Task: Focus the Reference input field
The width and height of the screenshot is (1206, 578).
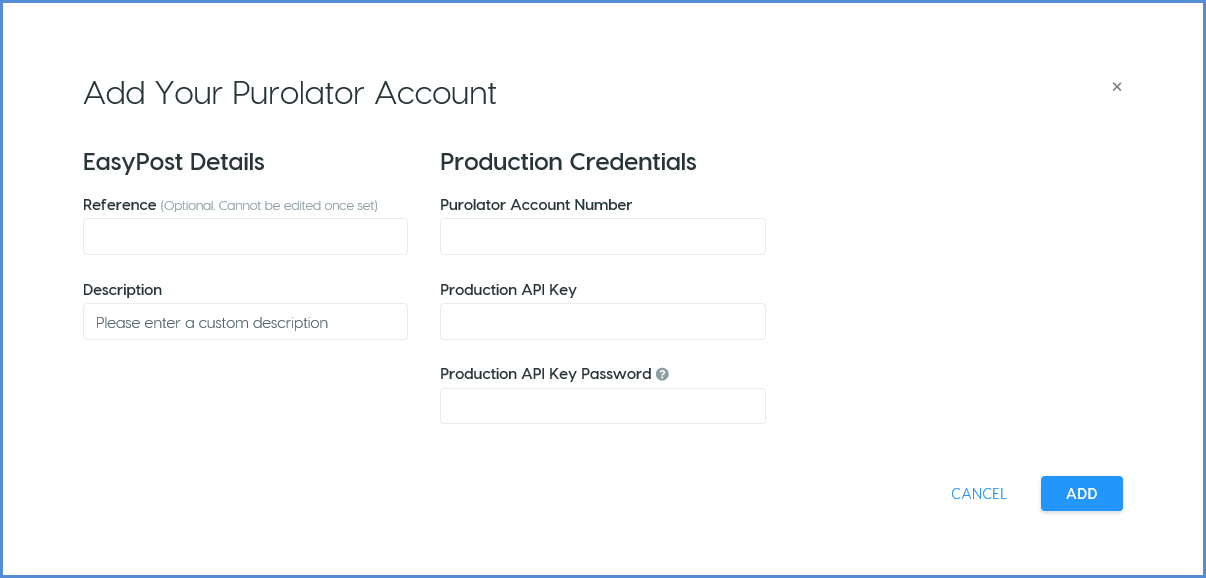Action: tap(245, 237)
